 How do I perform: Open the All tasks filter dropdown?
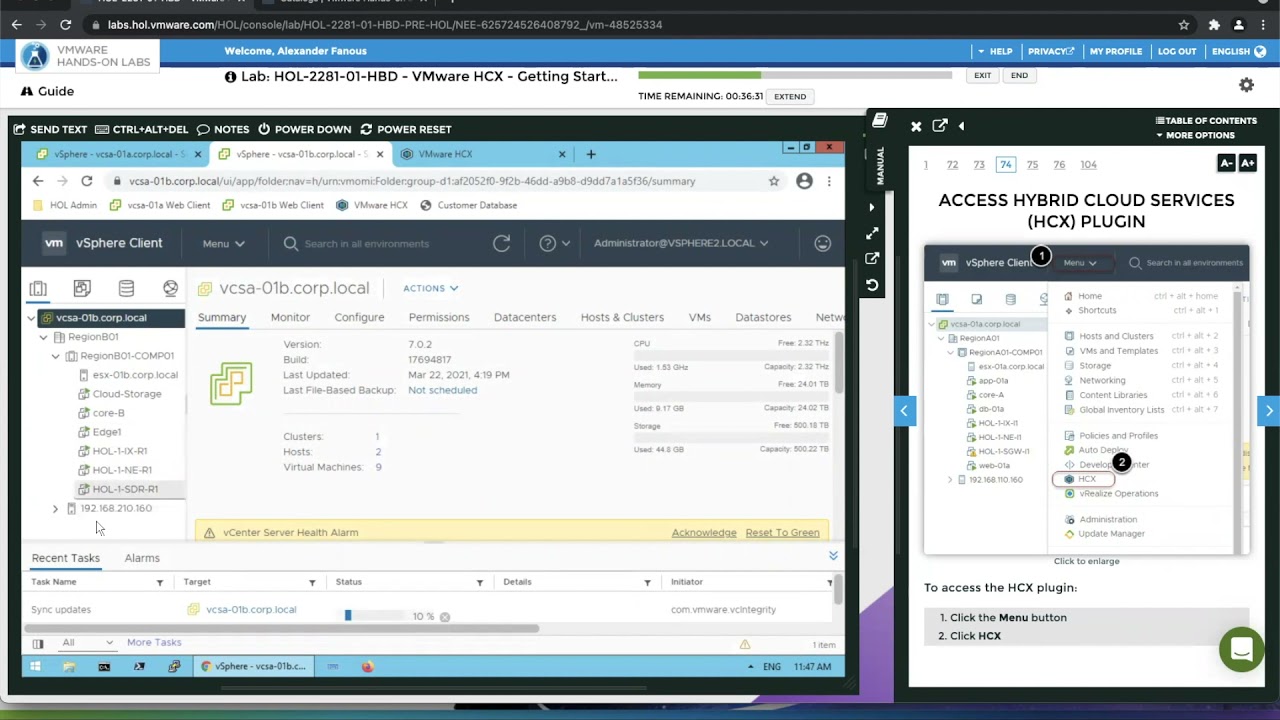pyautogui.click(x=87, y=642)
